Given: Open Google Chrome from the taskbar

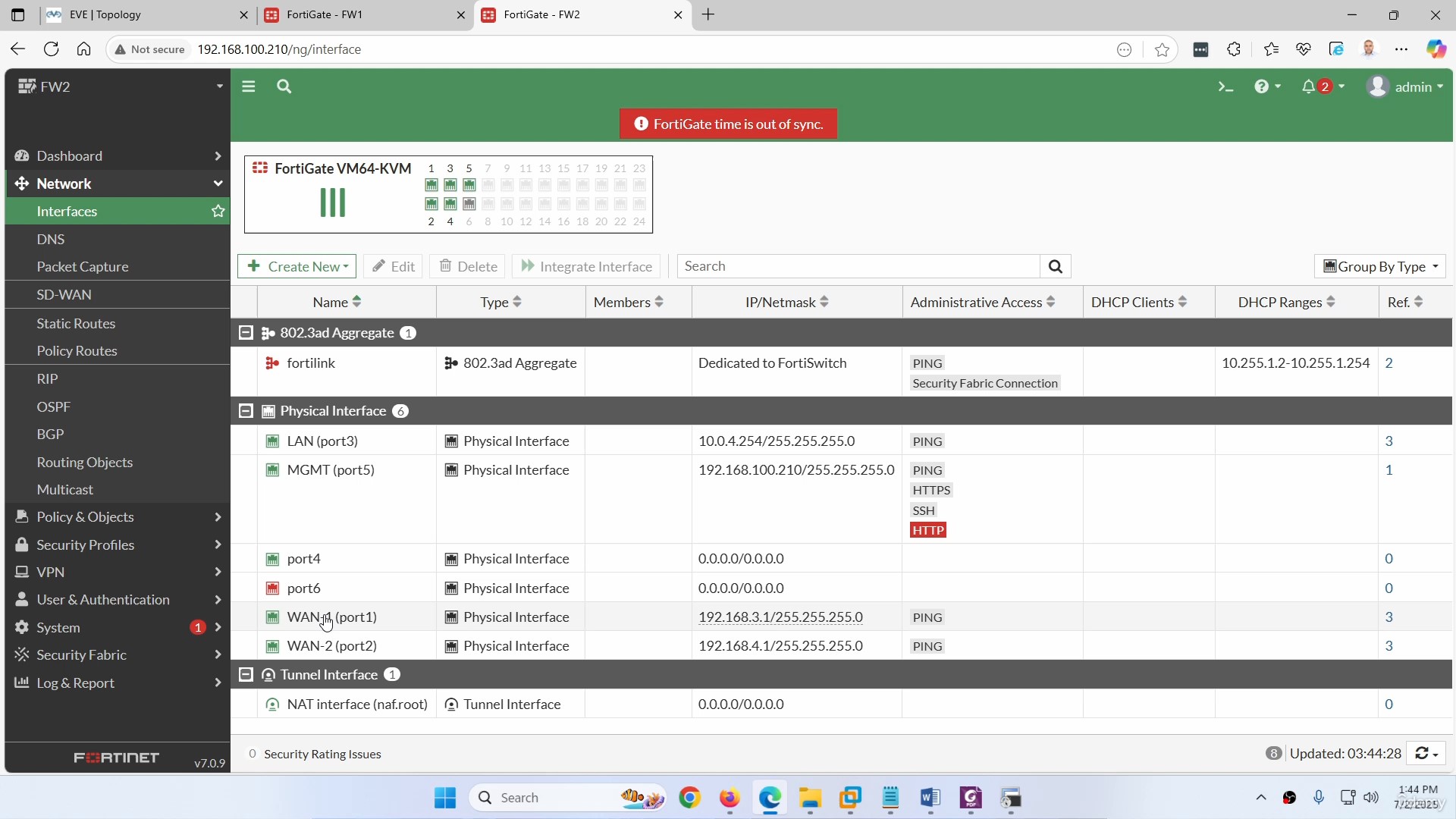Looking at the screenshot, I should (x=689, y=798).
